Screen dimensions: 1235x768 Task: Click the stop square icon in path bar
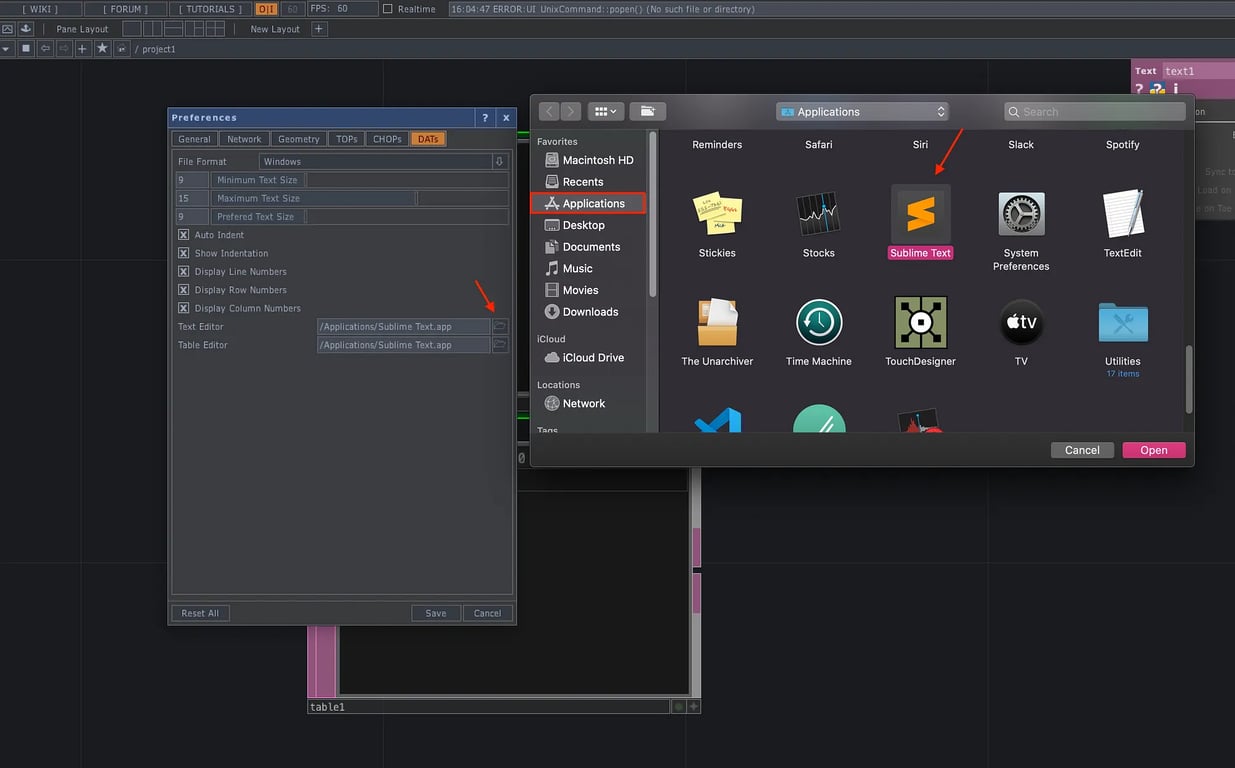pos(27,48)
